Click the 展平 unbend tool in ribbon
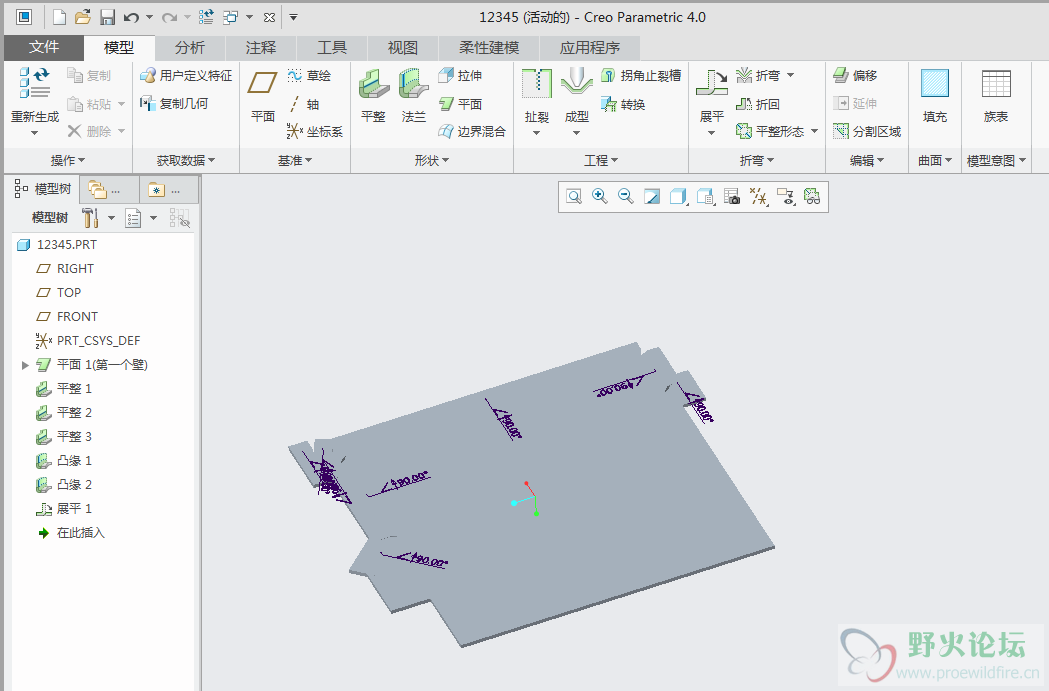The image size is (1049, 691). click(712, 96)
